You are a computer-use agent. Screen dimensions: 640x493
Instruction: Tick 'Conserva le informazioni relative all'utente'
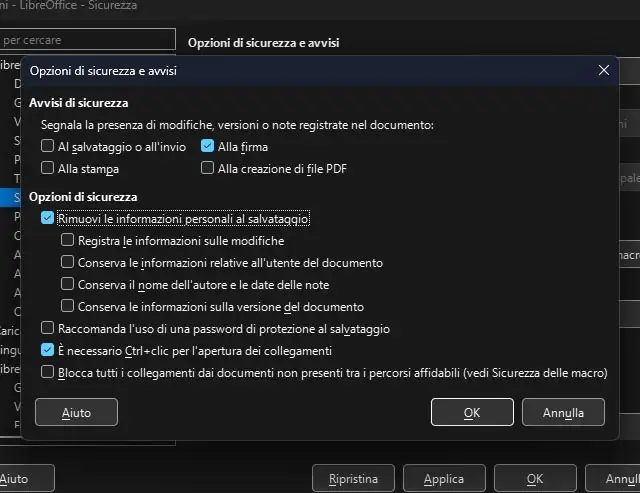click(68, 263)
